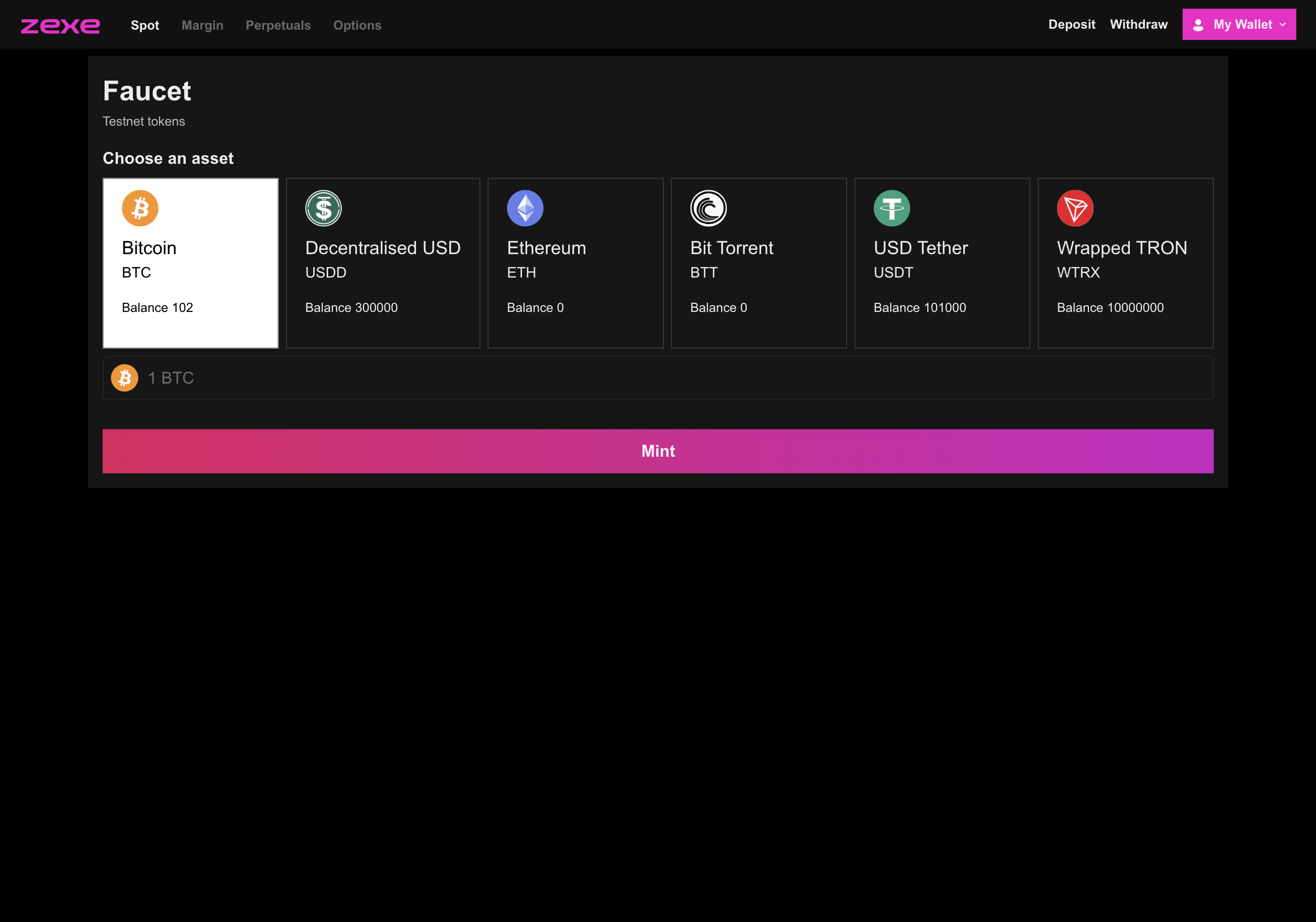This screenshot has width=1316, height=922.
Task: Click the Ethereum diamond icon
Action: pyautogui.click(x=525, y=208)
